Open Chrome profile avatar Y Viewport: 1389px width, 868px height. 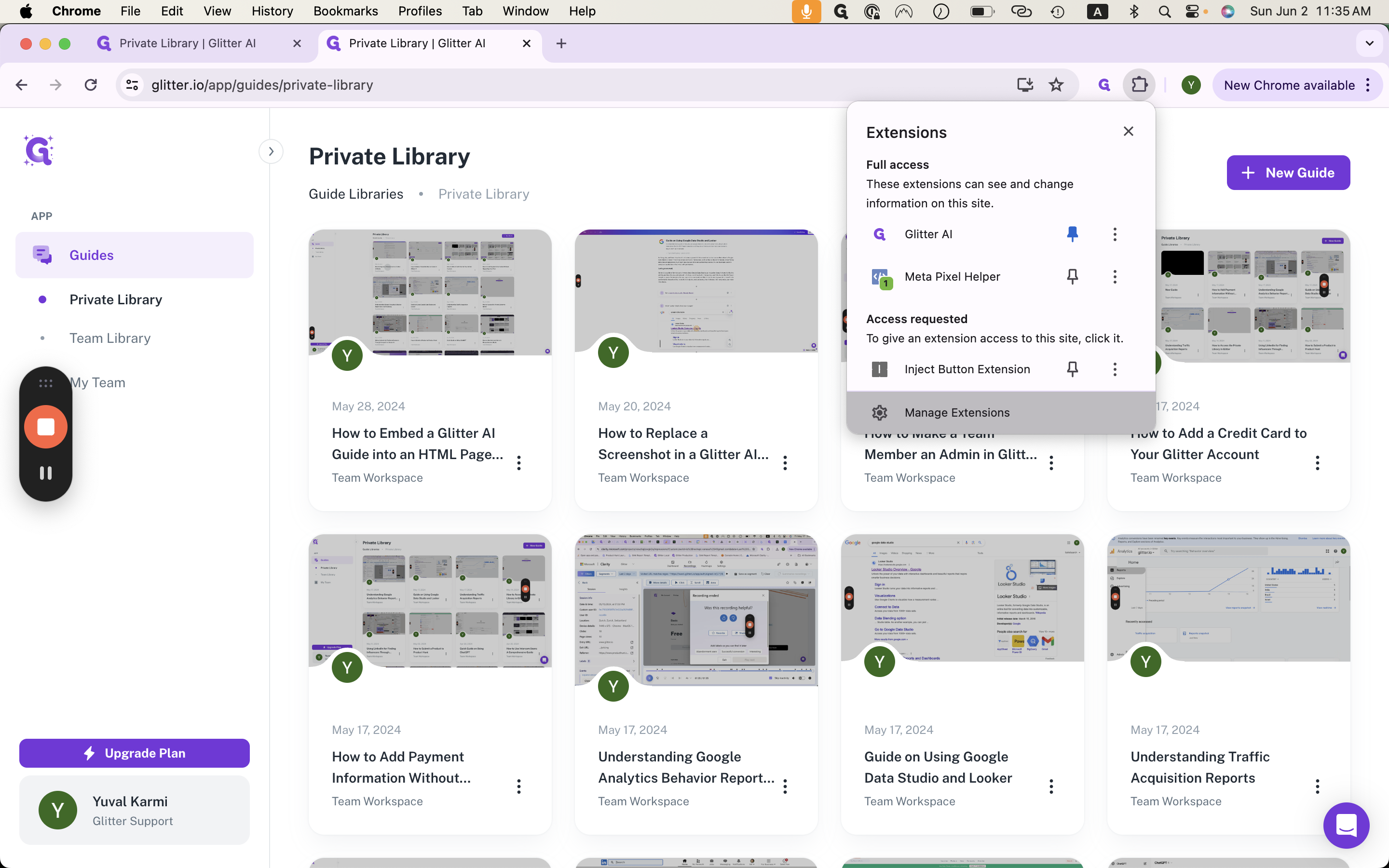[1191, 85]
